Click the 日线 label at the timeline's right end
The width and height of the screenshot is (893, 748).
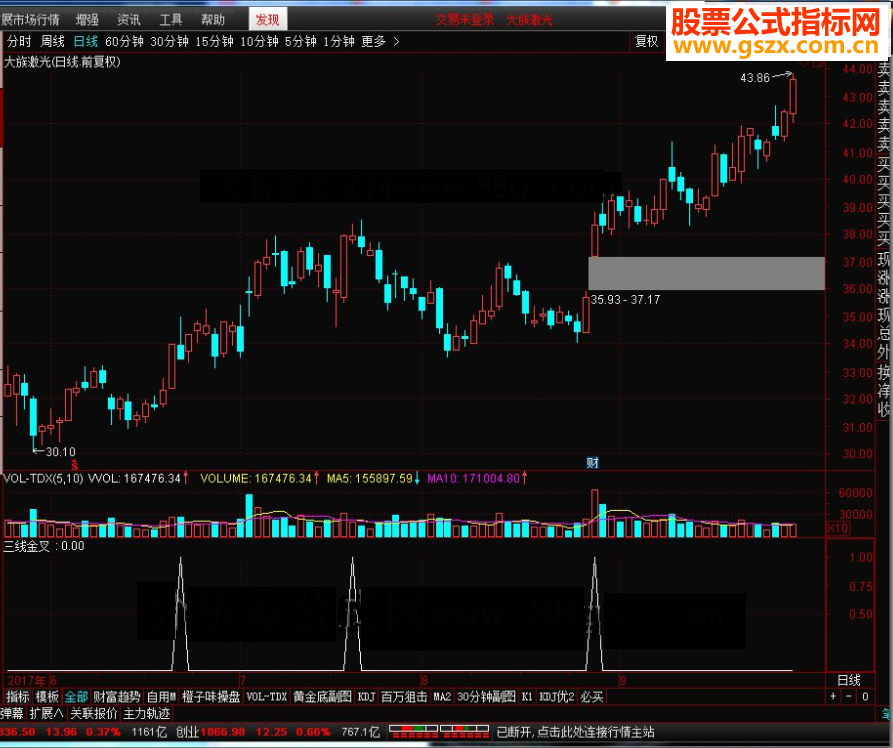(849, 680)
